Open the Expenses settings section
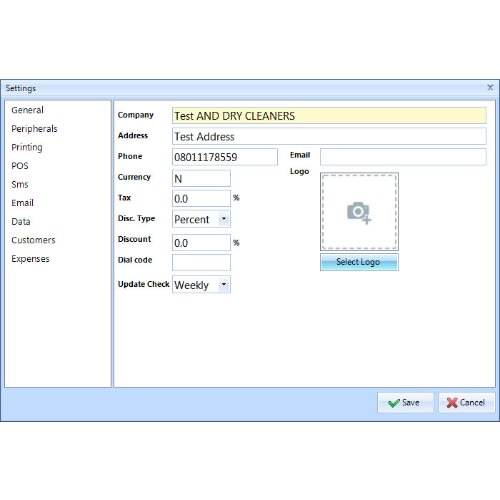Viewport: 500px width, 500px height. [30, 259]
